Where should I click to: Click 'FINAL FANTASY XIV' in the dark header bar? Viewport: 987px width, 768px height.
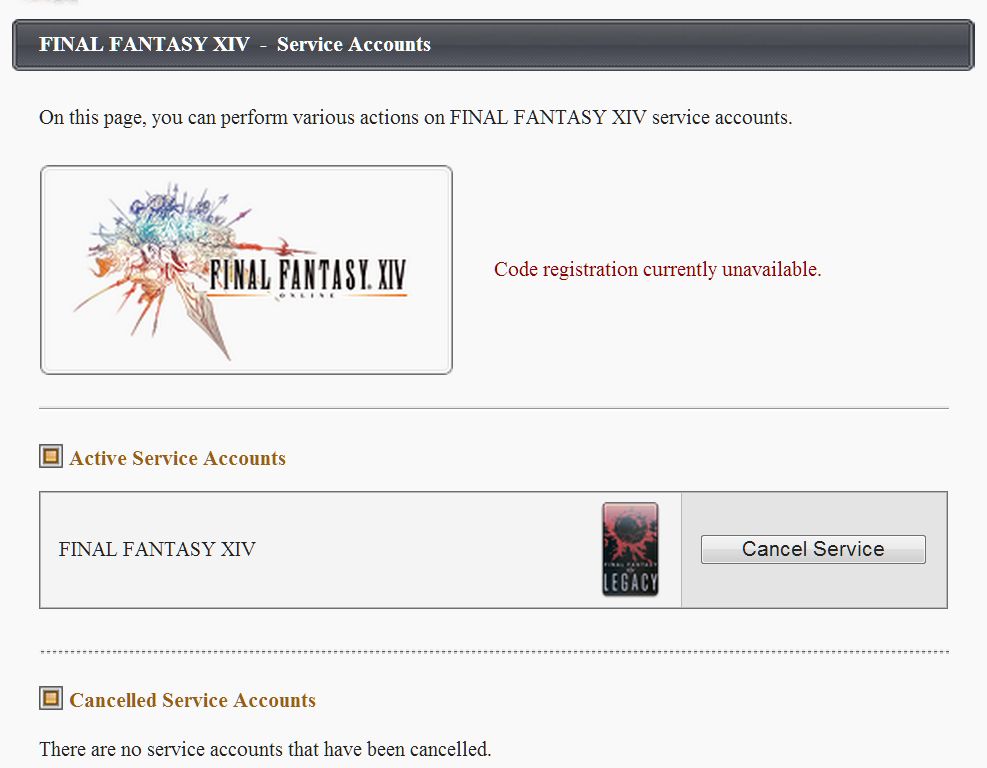tap(144, 44)
